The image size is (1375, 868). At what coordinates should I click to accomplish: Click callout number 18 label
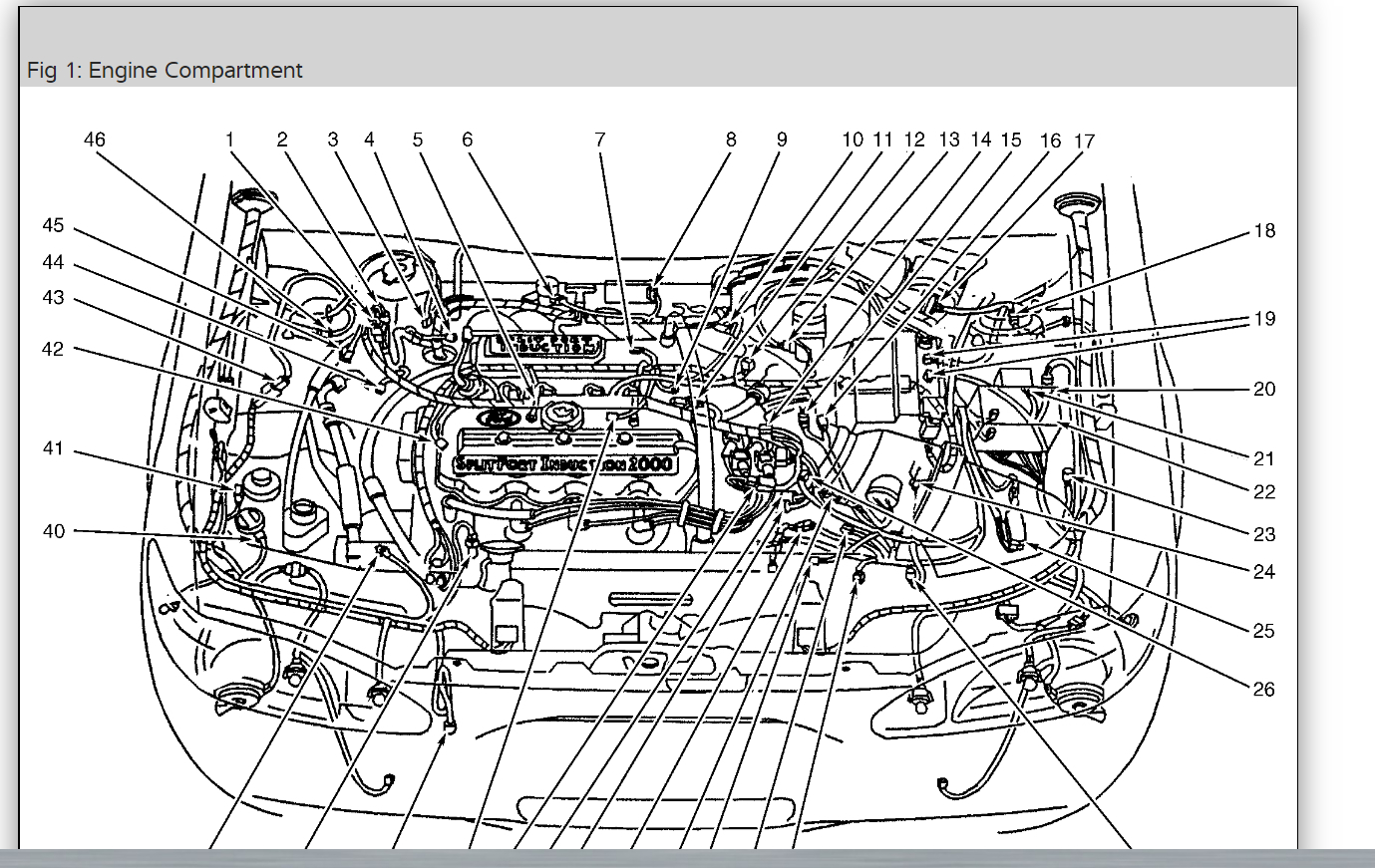1264,231
